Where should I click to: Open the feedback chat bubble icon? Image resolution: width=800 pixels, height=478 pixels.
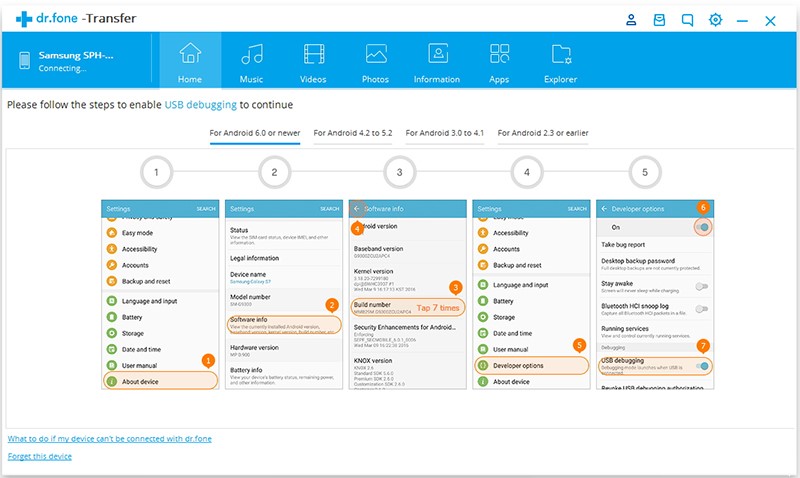[687, 20]
